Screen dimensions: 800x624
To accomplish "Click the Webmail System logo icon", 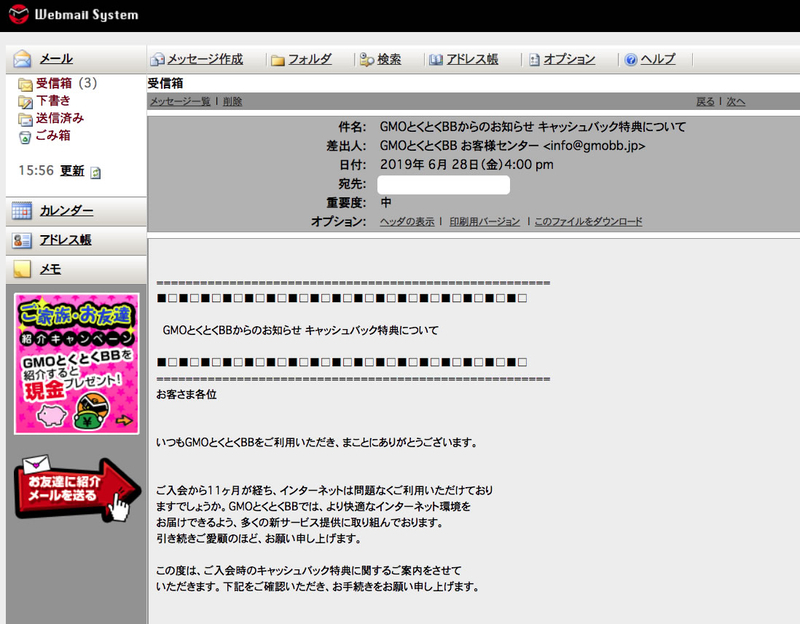I will click(19, 14).
